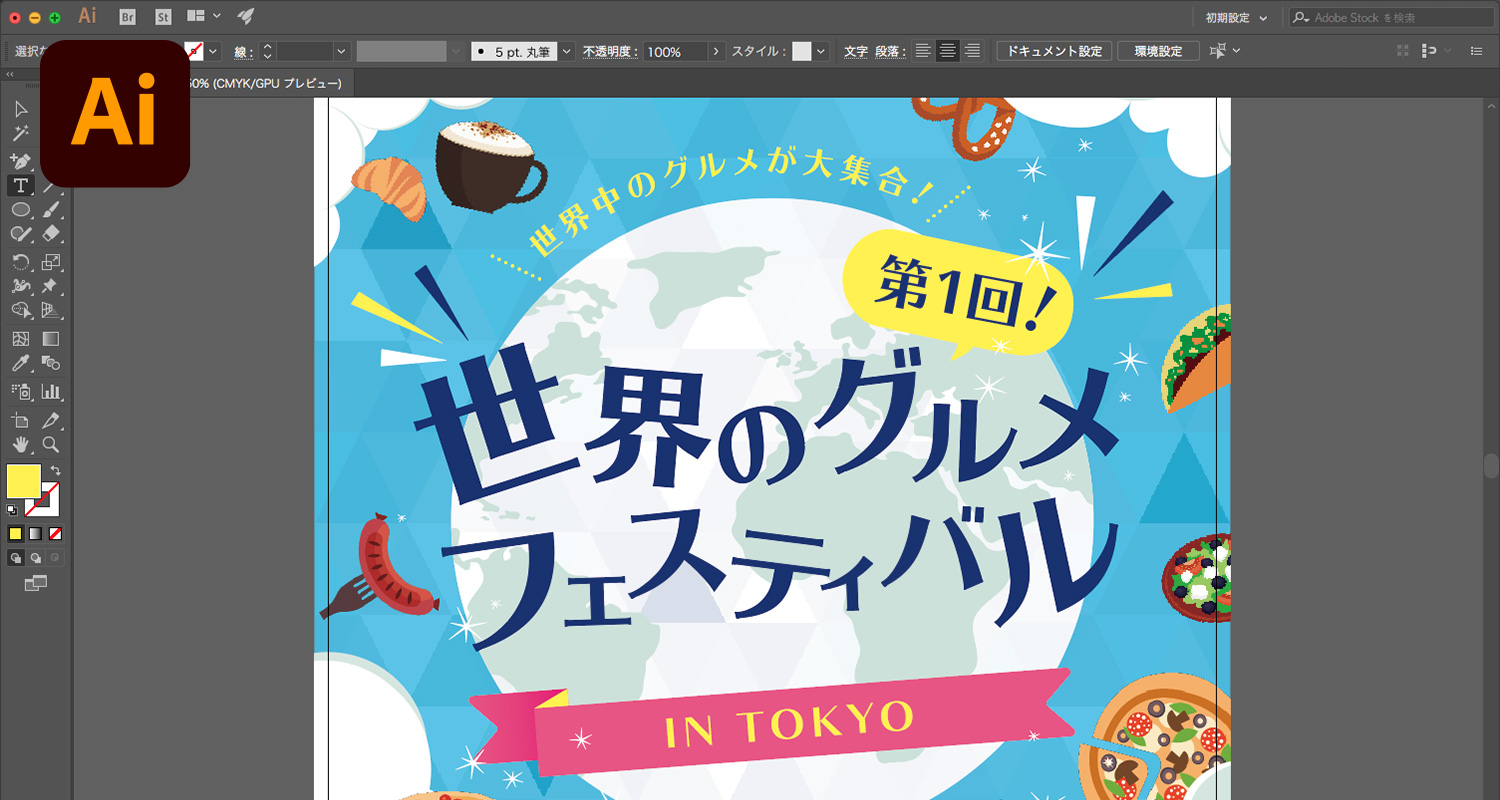Open Adobe Bridge via Br icon
Image resolution: width=1500 pixels, height=800 pixels.
tap(127, 17)
